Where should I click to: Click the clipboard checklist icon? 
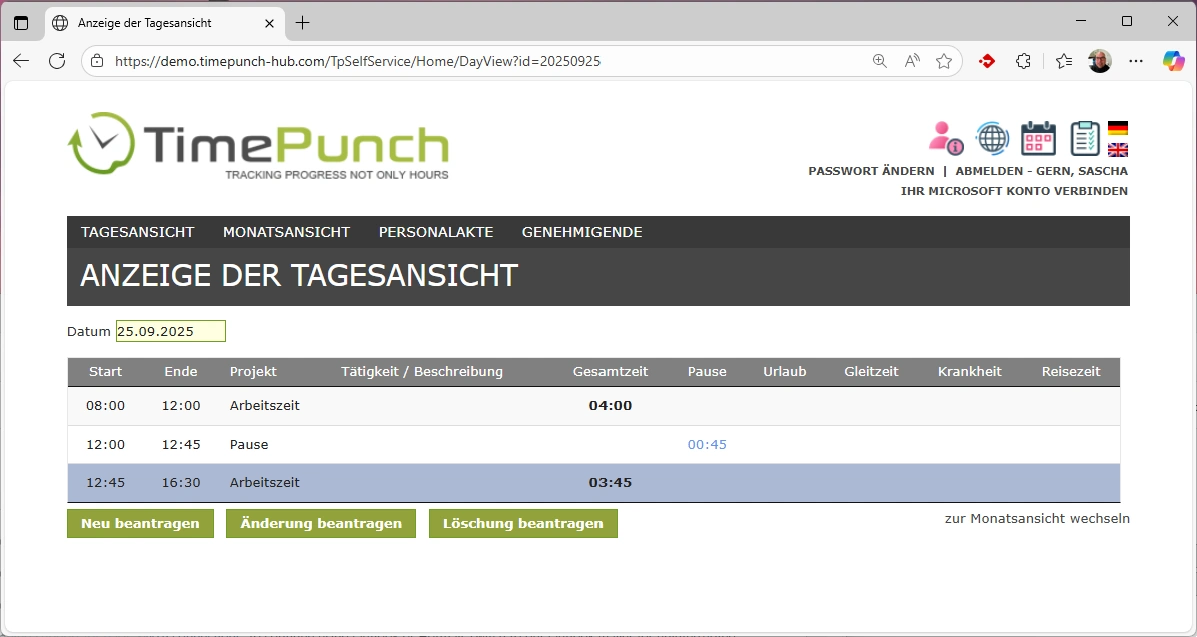tap(1084, 138)
